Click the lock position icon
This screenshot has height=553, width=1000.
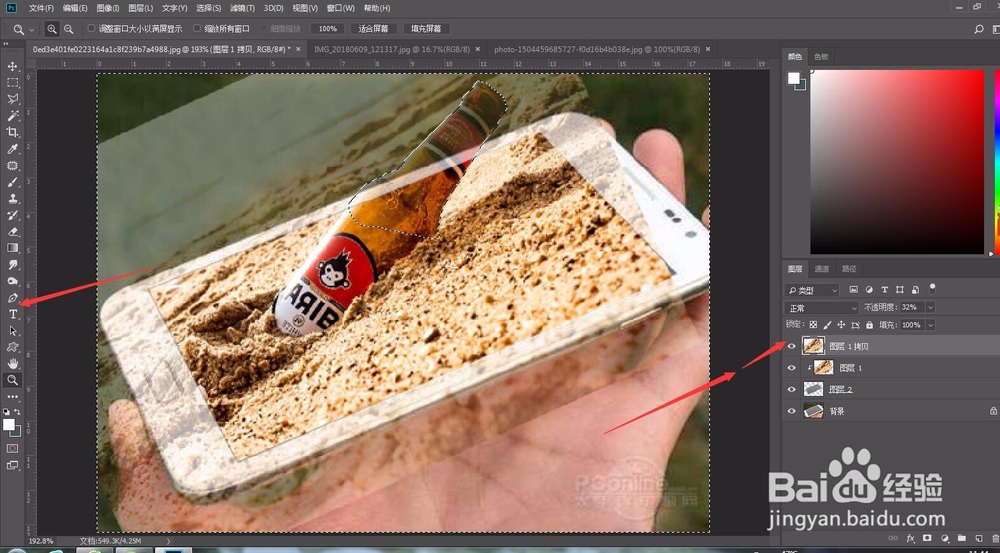point(841,325)
